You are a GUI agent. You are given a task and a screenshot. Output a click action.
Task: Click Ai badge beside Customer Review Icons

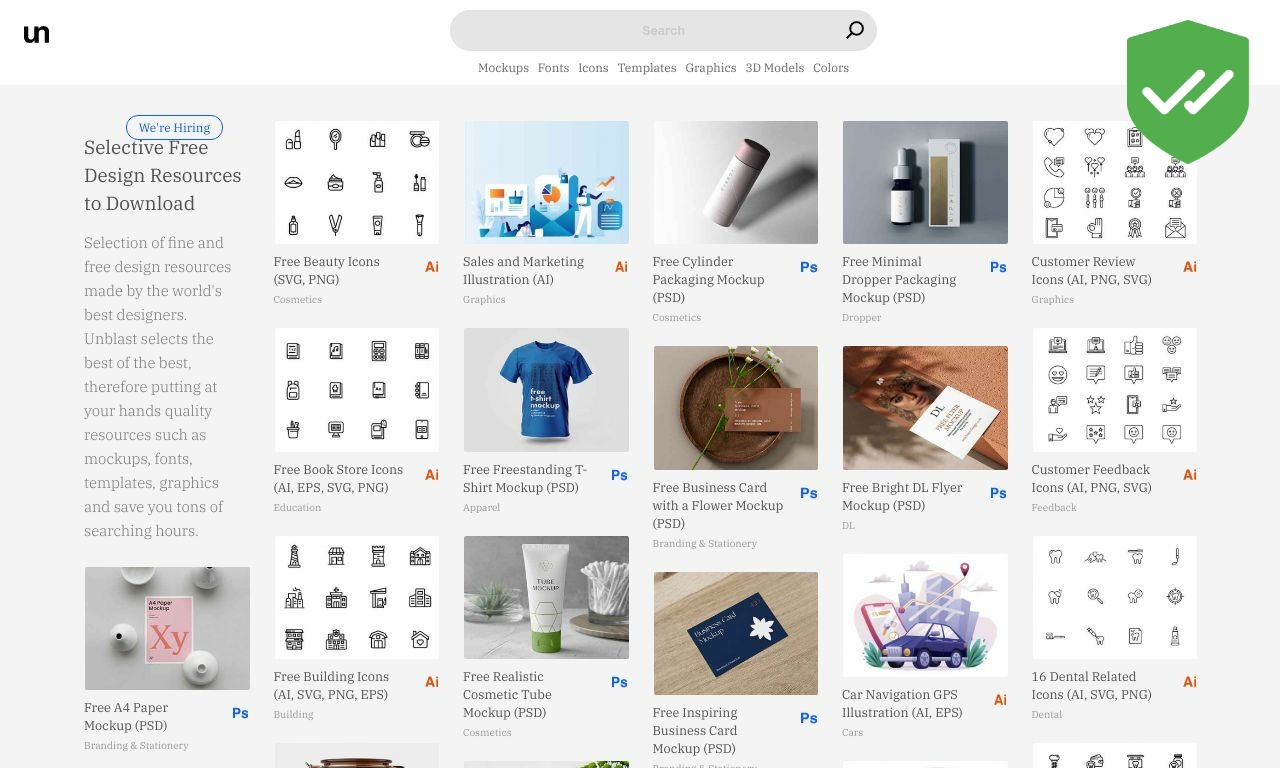[x=1190, y=267]
